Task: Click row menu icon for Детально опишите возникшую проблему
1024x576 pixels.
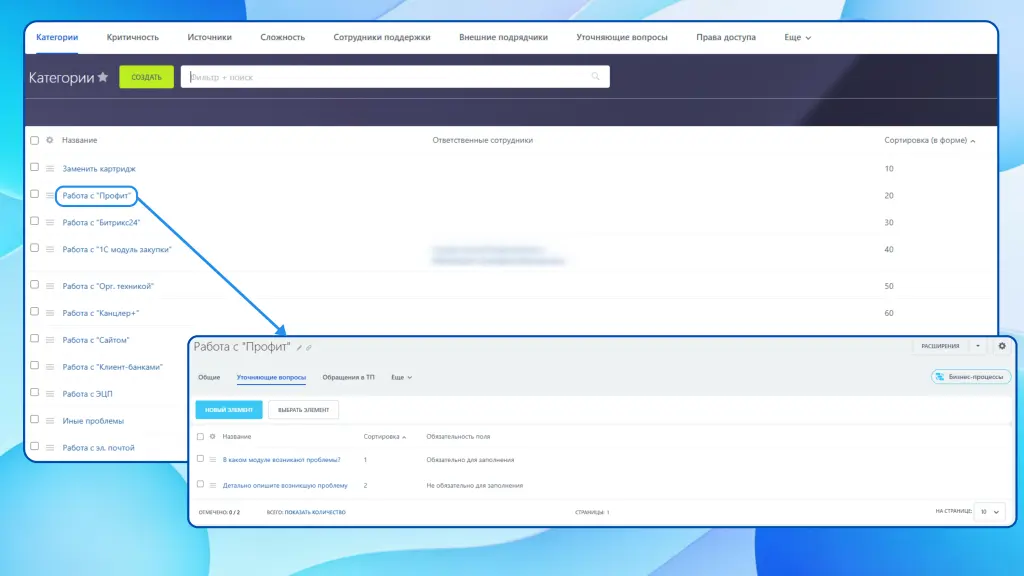Action: coord(213,485)
